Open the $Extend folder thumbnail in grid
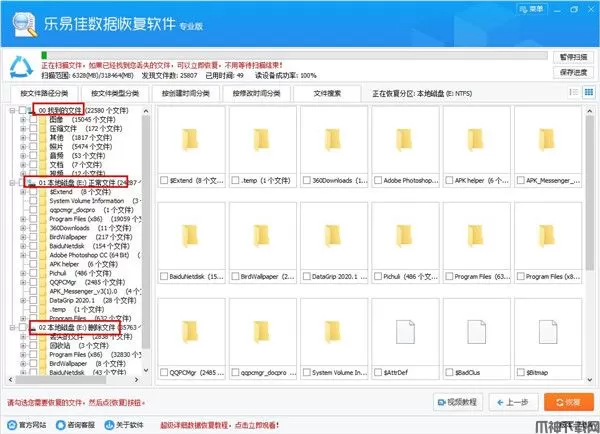 pyautogui.click(x=190, y=139)
